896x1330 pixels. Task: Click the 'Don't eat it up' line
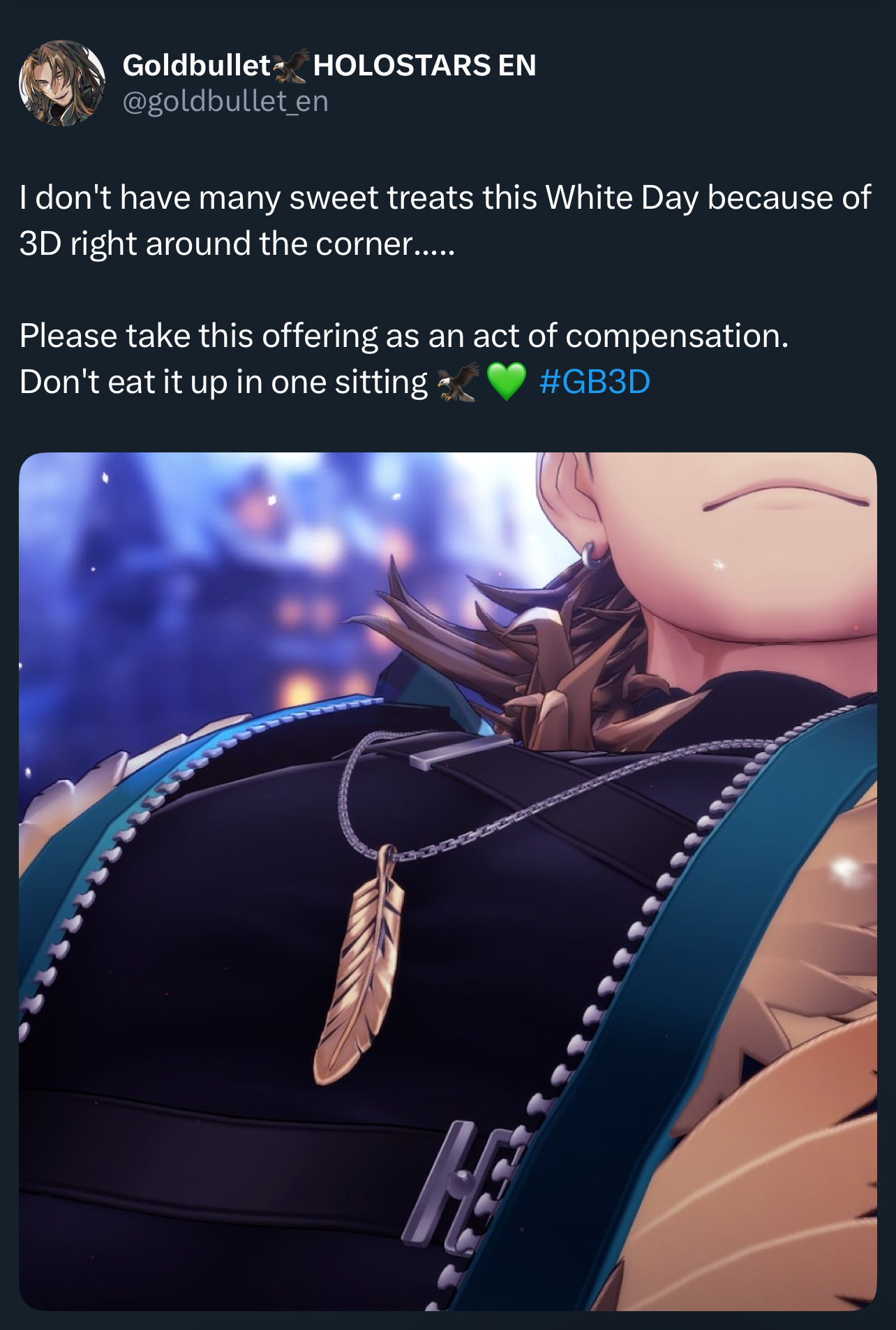(223, 382)
